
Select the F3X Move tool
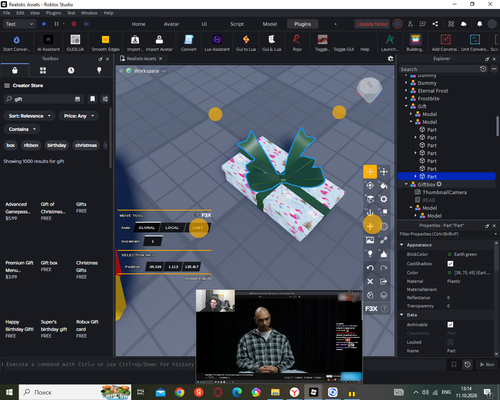click(x=370, y=172)
